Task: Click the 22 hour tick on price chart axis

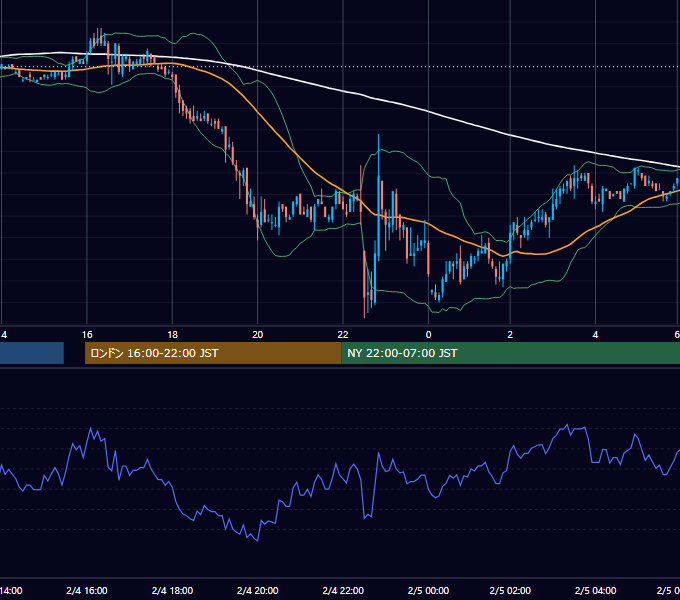Action: click(x=343, y=335)
